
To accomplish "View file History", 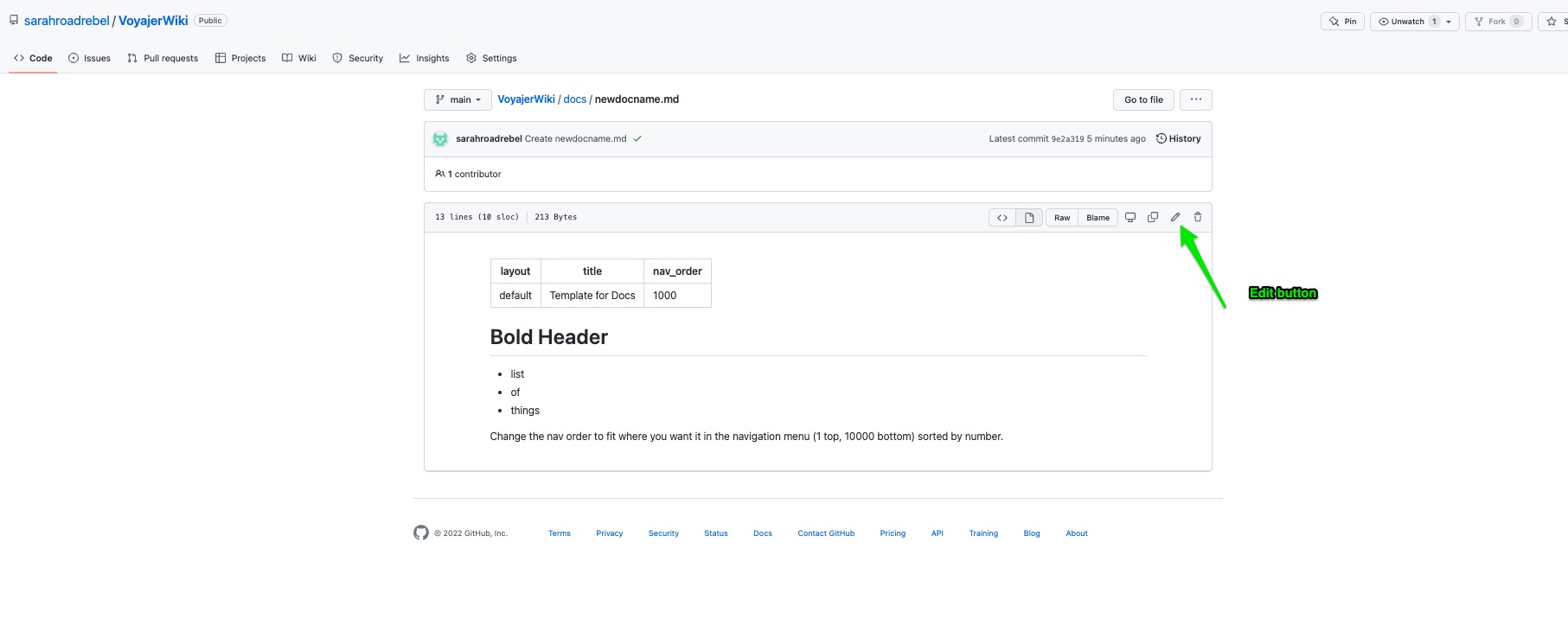I will point(1179,138).
